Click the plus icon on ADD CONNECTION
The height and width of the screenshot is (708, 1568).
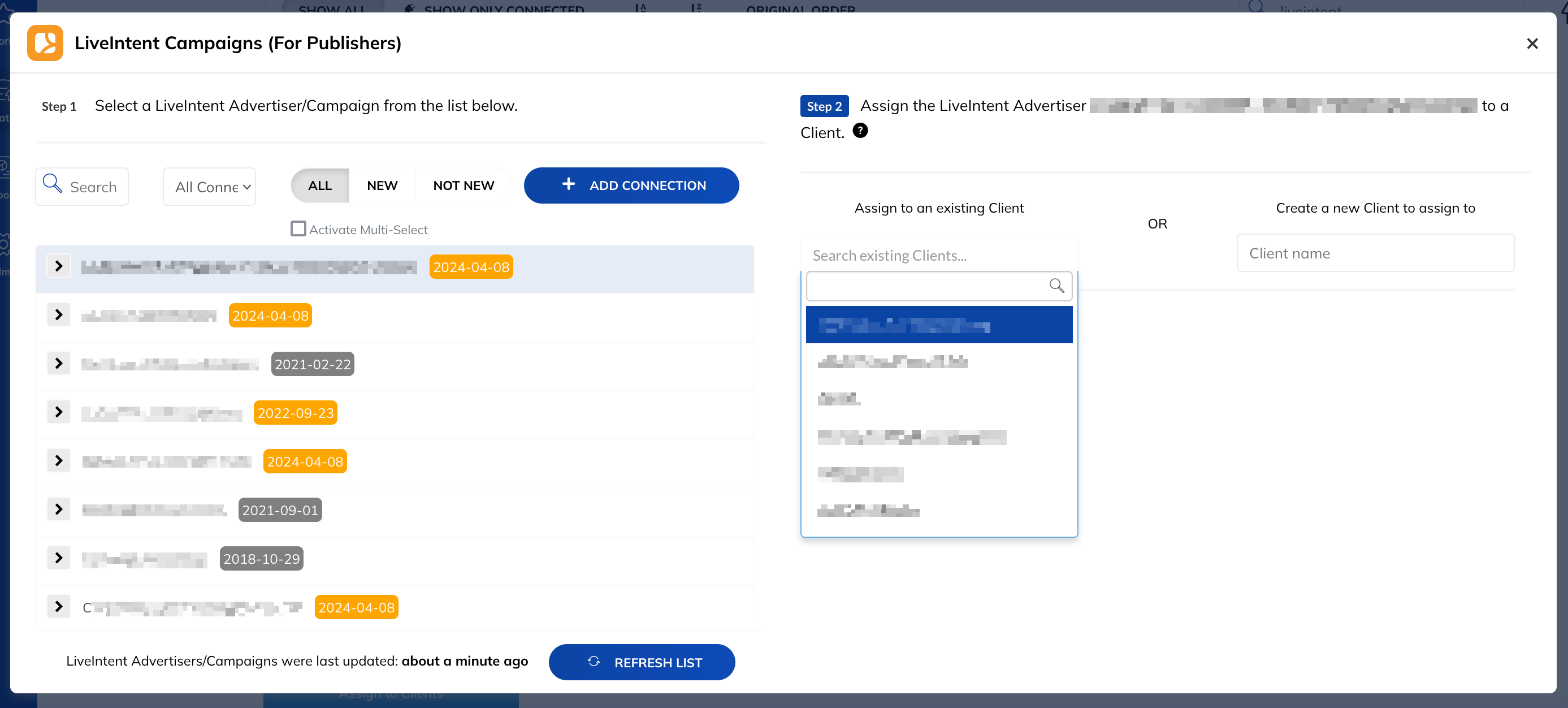pos(568,184)
